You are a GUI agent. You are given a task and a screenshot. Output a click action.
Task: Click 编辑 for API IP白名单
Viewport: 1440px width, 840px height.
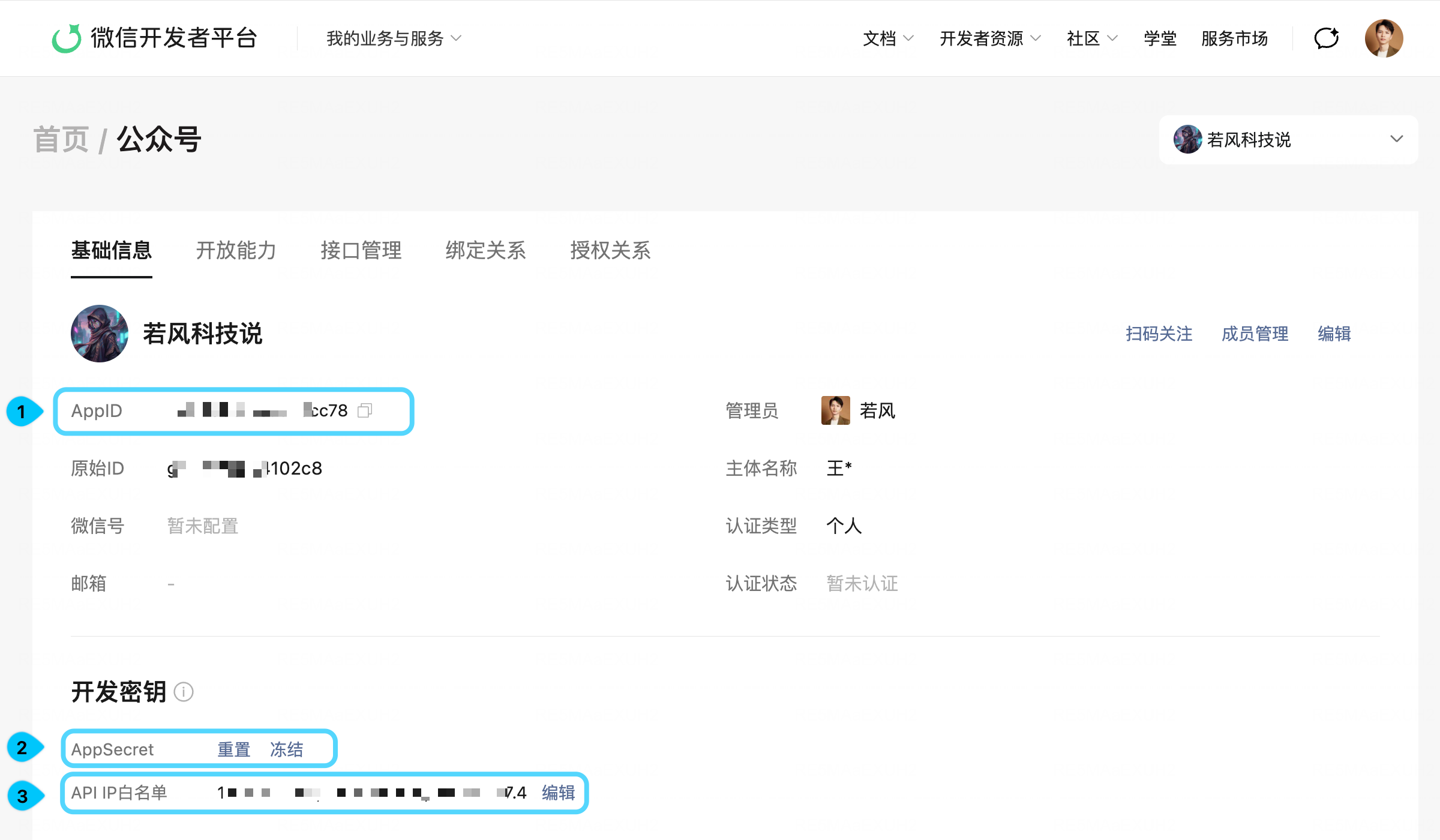coord(558,793)
